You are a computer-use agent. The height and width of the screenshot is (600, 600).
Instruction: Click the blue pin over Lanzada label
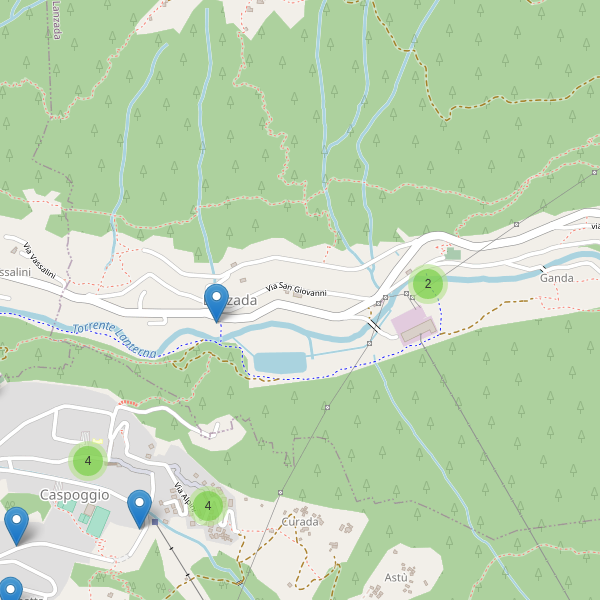pos(216,303)
